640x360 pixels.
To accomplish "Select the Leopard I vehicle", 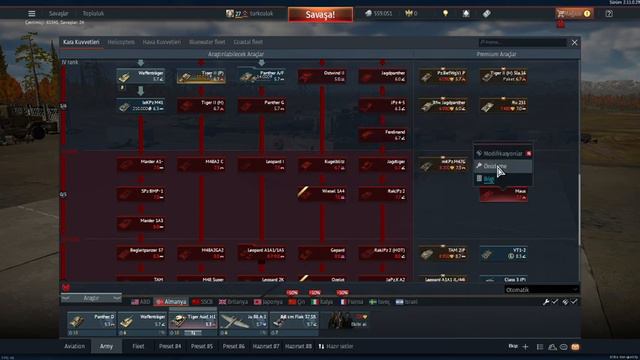I will pyautogui.click(x=262, y=164).
